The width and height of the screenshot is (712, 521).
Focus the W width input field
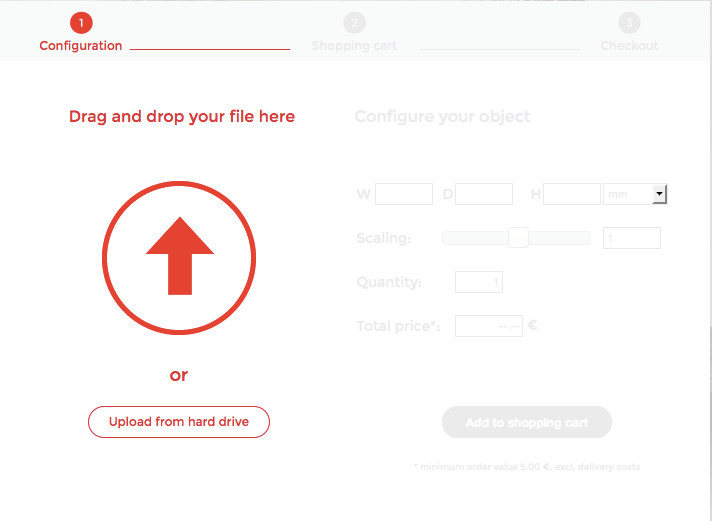click(x=404, y=194)
